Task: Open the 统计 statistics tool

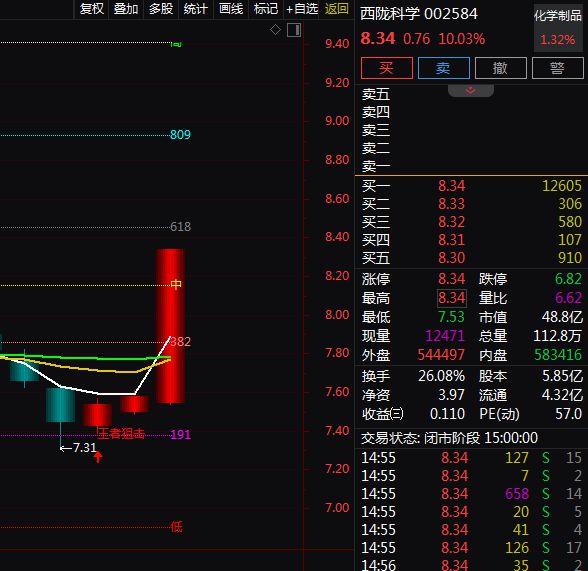Action: tap(195, 9)
